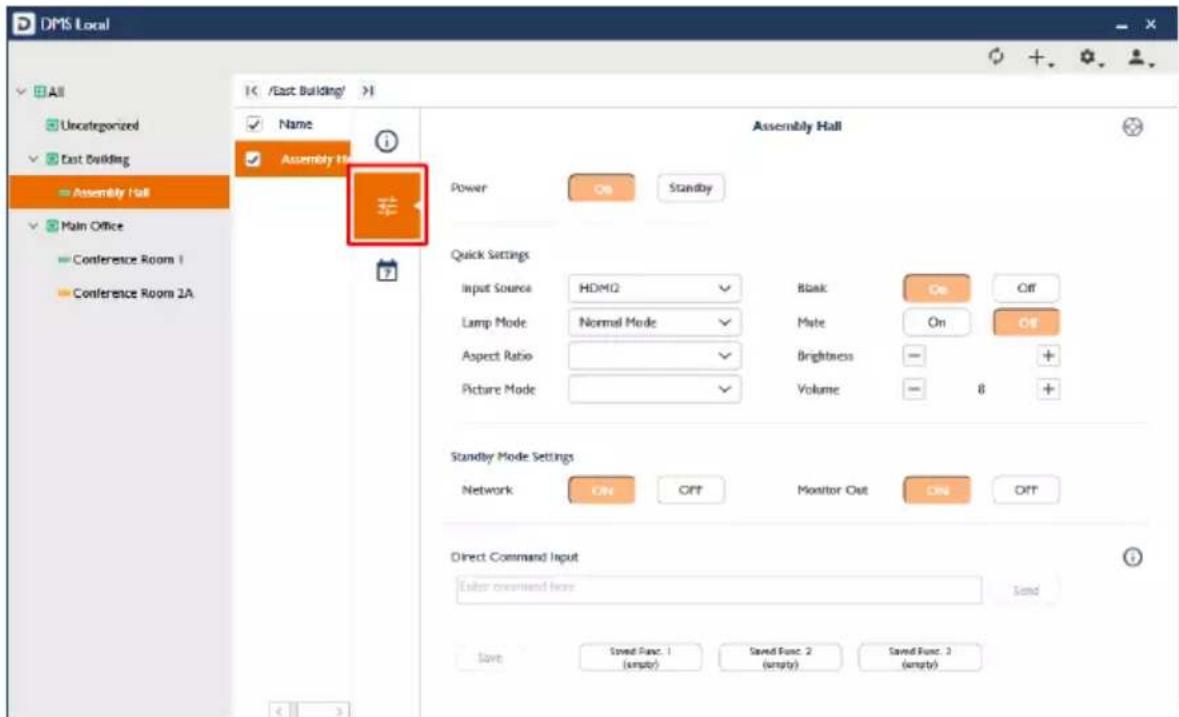Turn Mute On
The height and width of the screenshot is (717, 1179).
click(x=937, y=322)
